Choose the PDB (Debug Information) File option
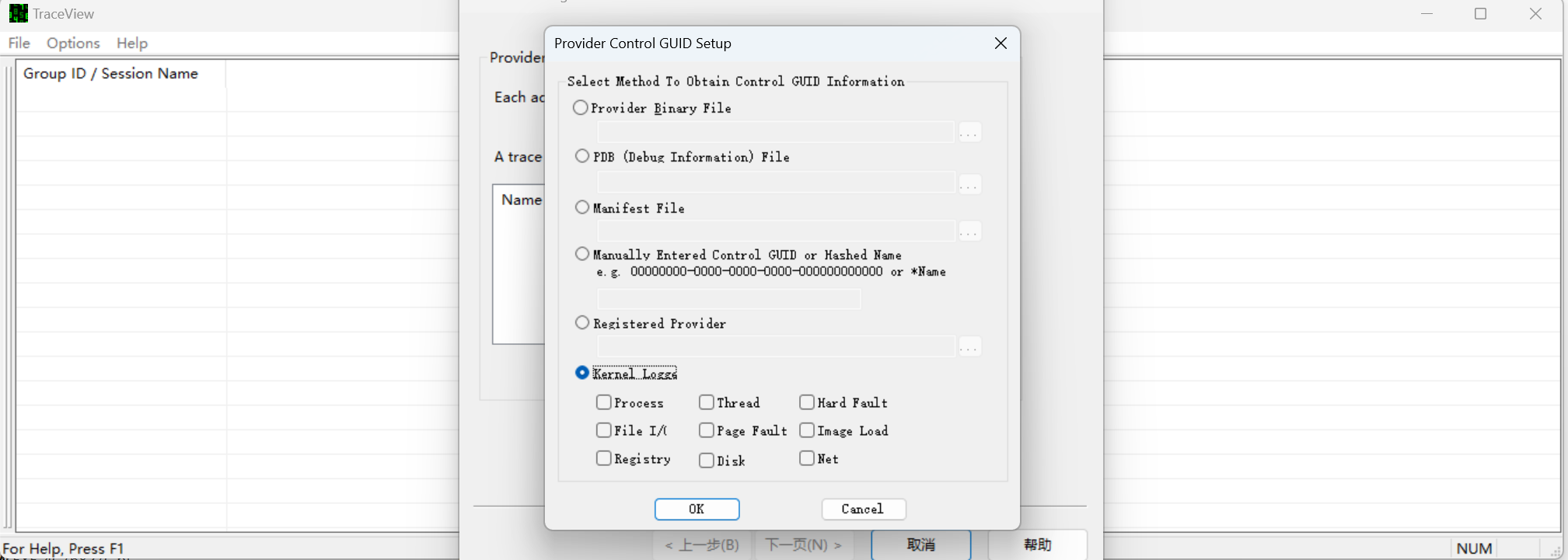The height and width of the screenshot is (560, 1568). coord(582,156)
